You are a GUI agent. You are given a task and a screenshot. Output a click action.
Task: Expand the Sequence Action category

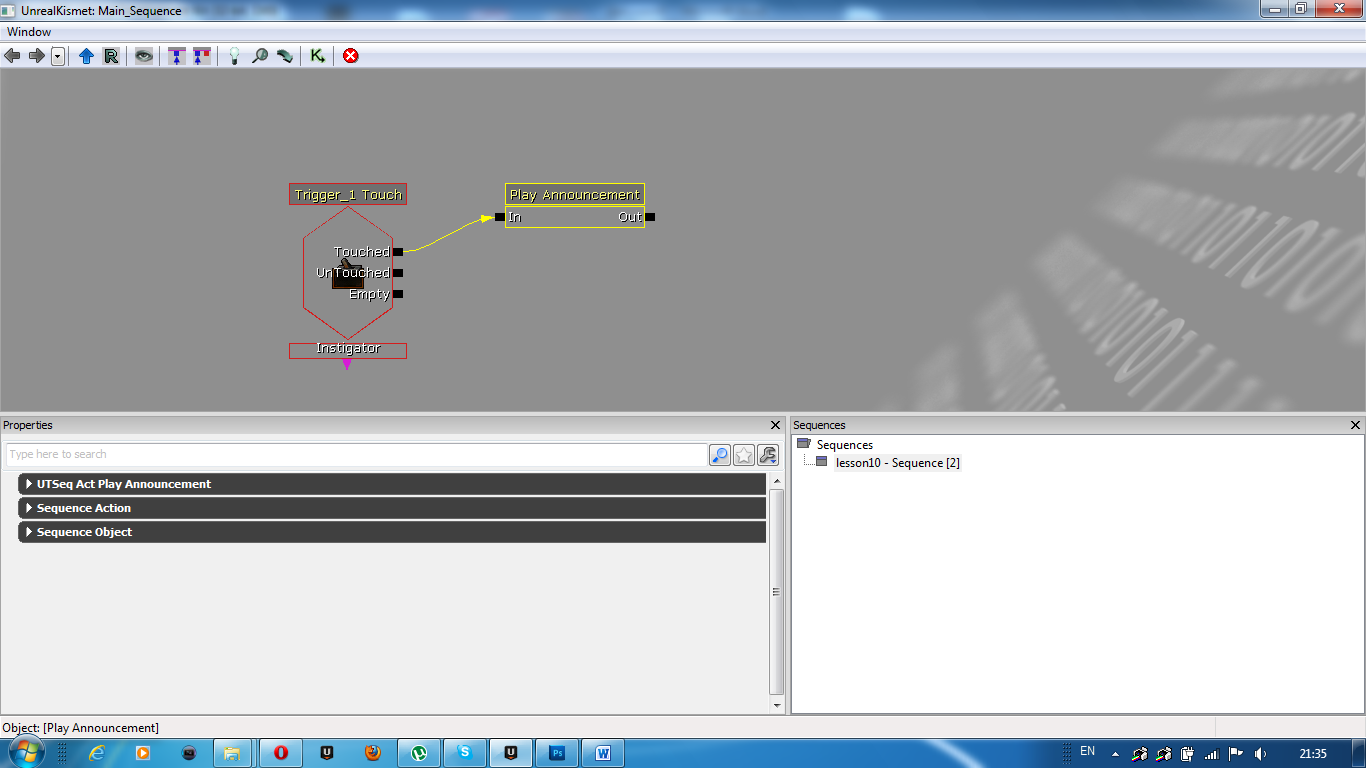(x=392, y=508)
